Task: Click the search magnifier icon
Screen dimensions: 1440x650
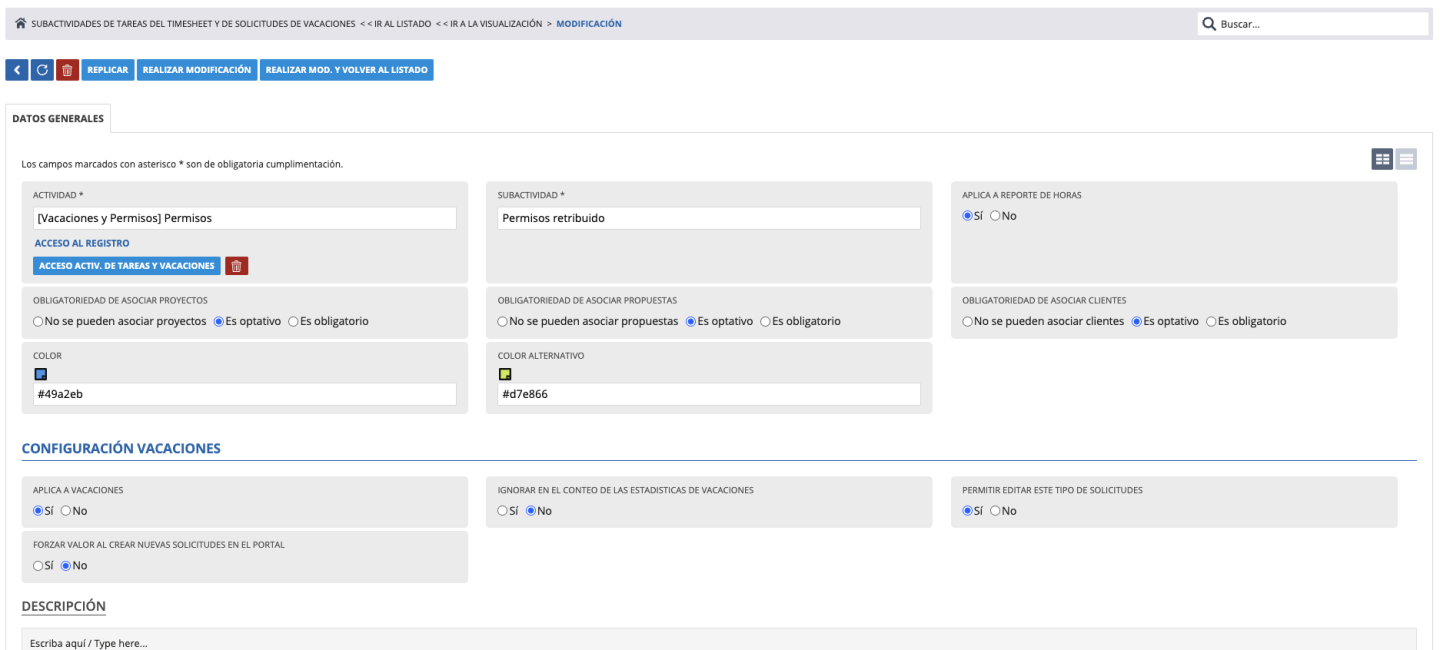Action: point(1208,24)
